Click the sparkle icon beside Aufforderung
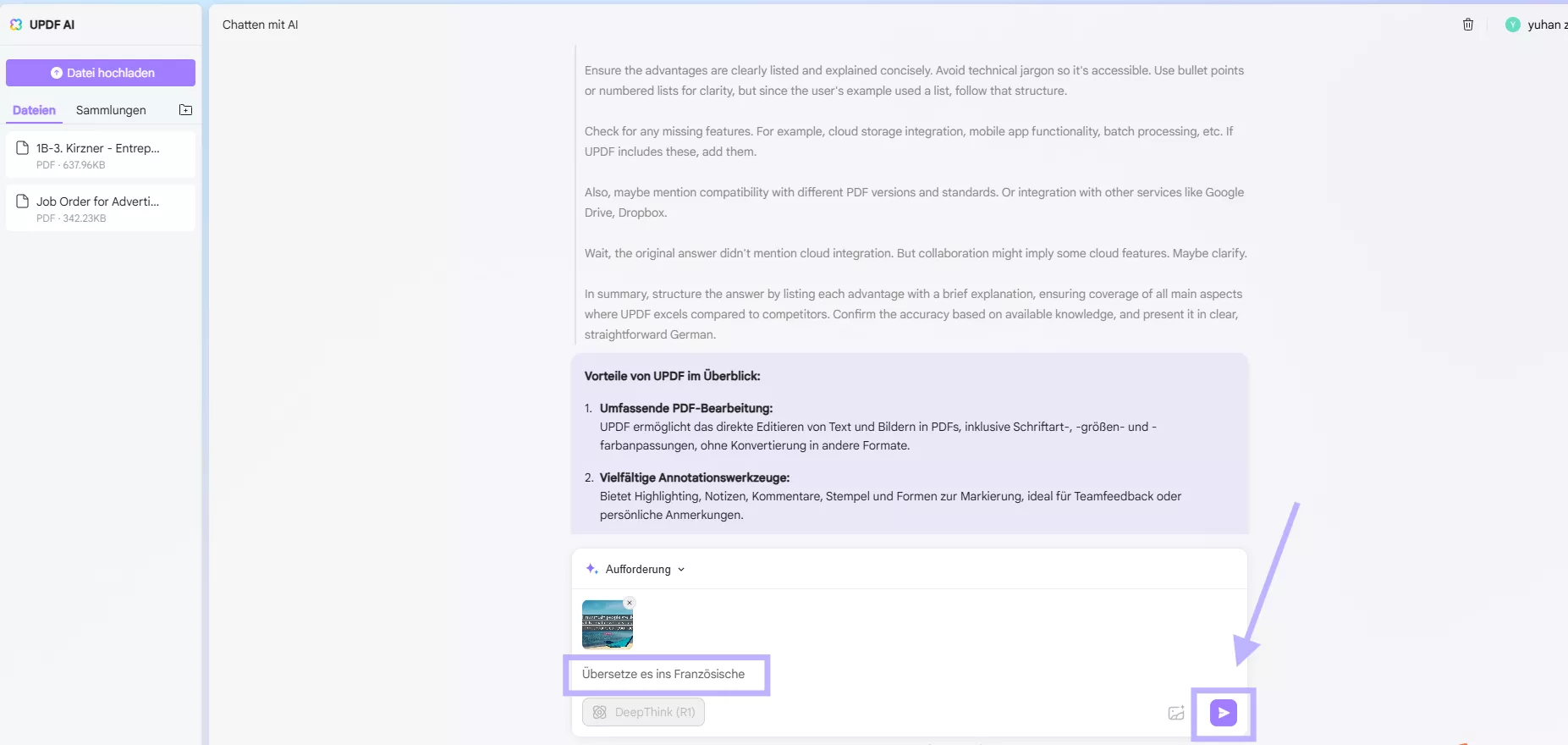This screenshot has width=1568, height=745. tap(592, 569)
